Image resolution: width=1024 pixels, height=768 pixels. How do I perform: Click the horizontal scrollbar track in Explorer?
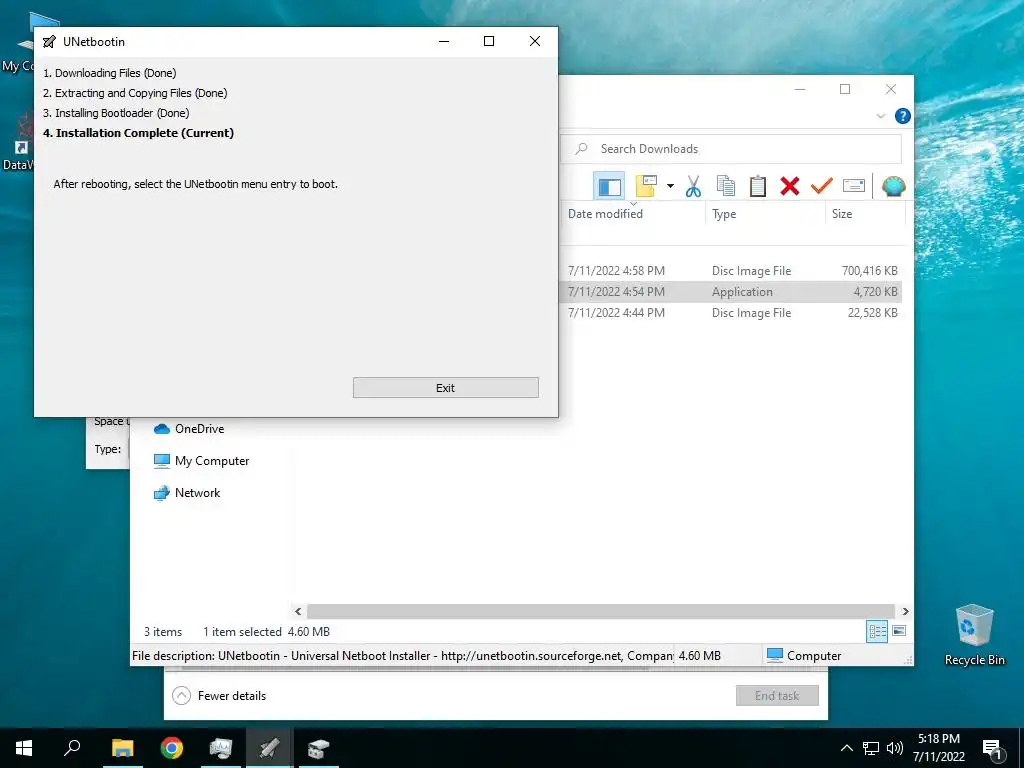pos(601,611)
